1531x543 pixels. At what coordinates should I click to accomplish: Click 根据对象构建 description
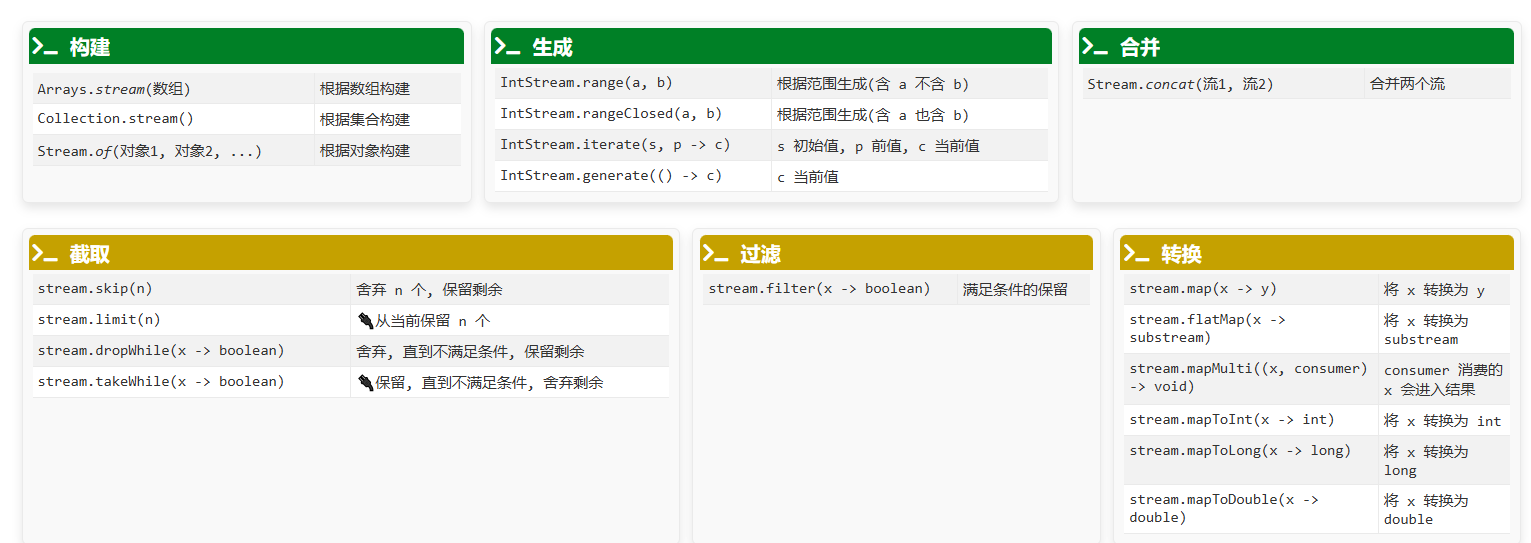coord(365,151)
